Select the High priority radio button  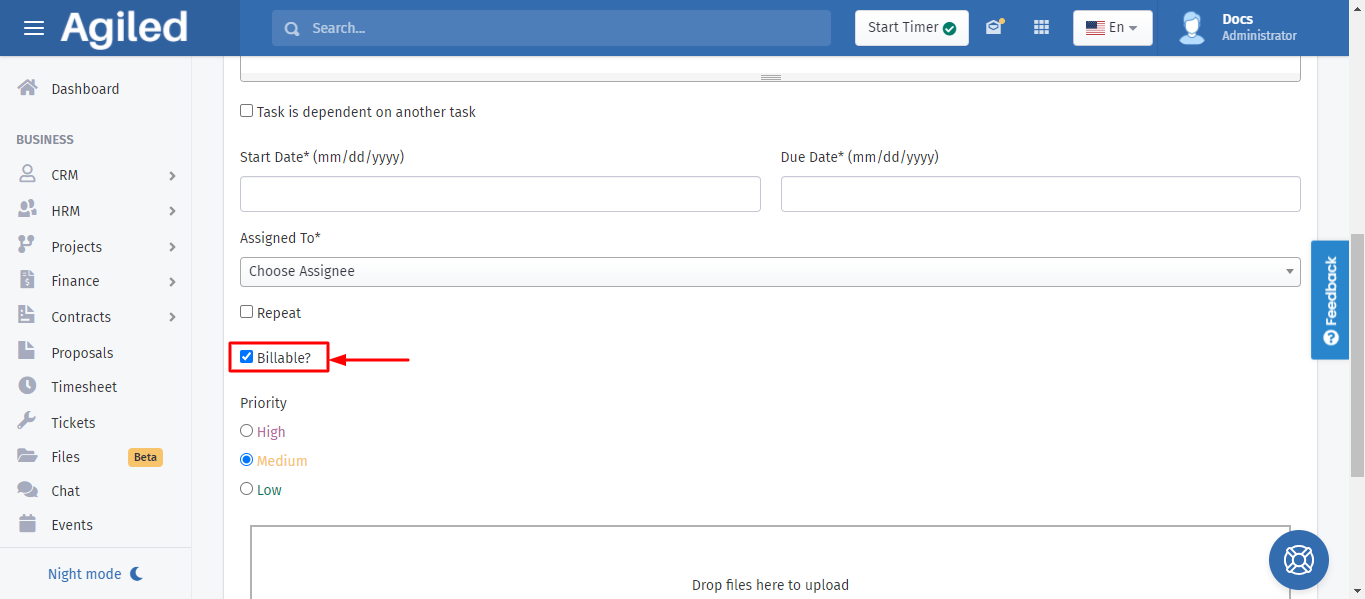(x=247, y=431)
